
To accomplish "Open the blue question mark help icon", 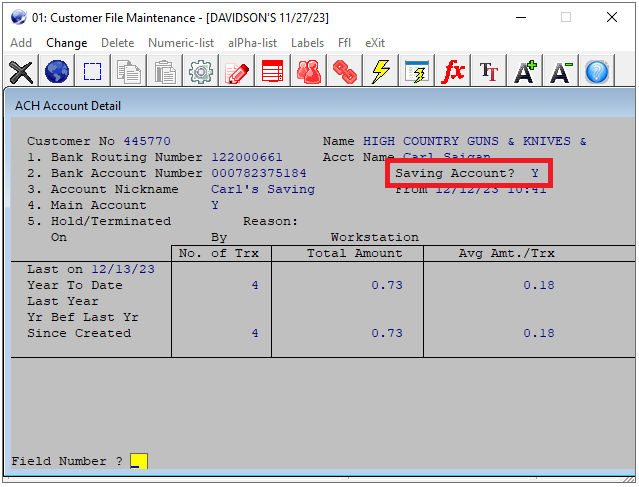I will [597, 72].
